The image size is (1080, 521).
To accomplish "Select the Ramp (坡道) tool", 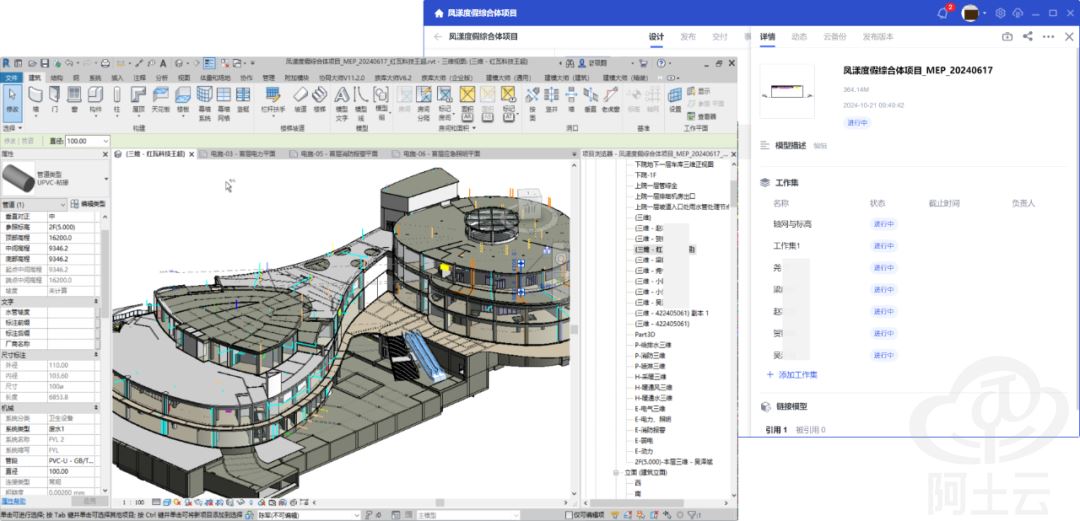I will coord(300,98).
